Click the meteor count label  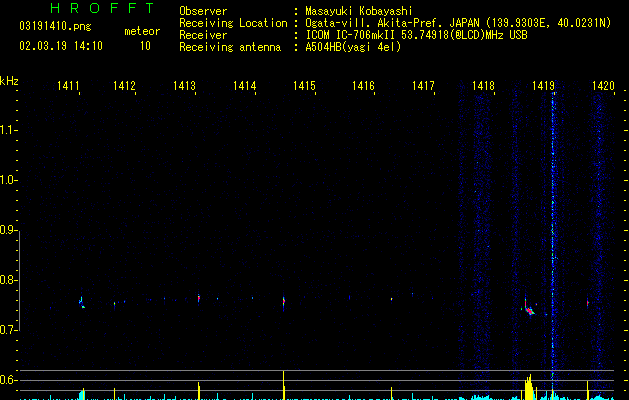[x=142, y=31]
